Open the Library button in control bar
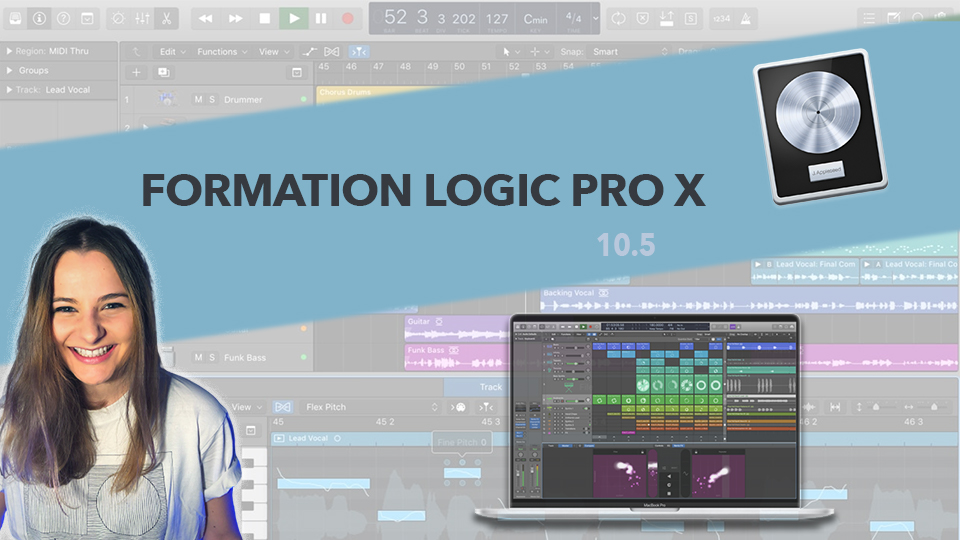 click(15, 18)
